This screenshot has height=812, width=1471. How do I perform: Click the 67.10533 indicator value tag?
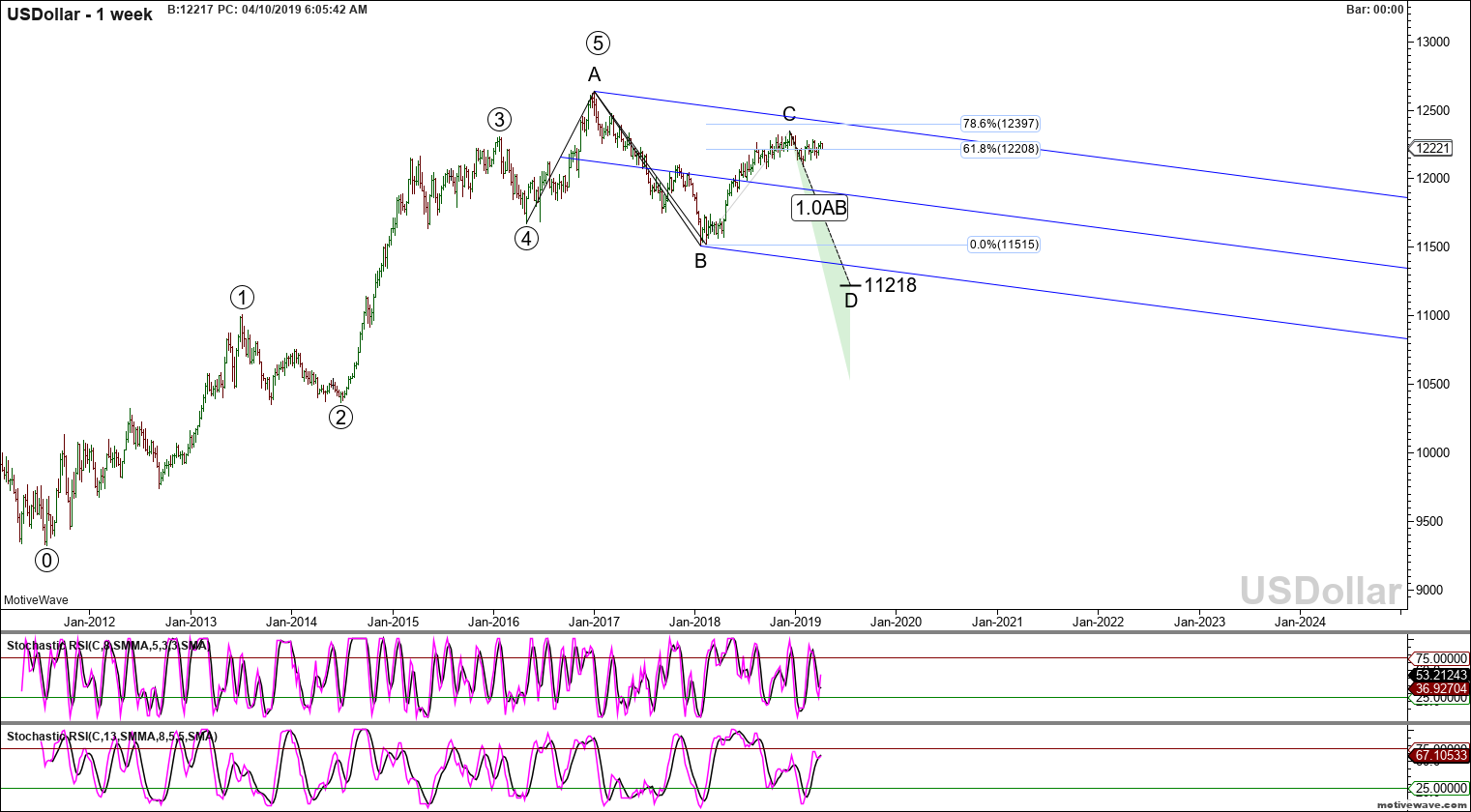pos(1440,755)
